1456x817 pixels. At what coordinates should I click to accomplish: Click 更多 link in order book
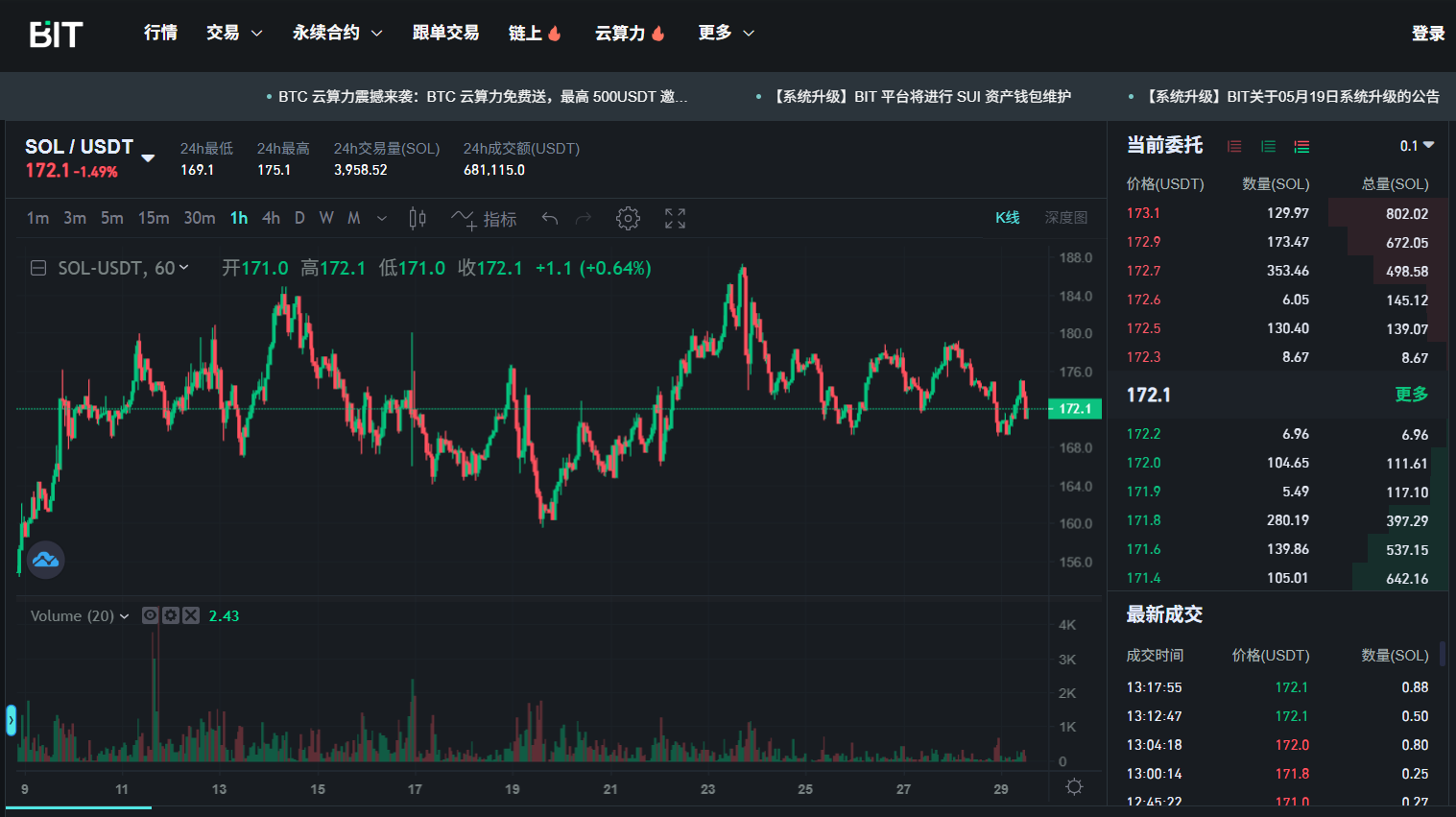coord(1411,395)
